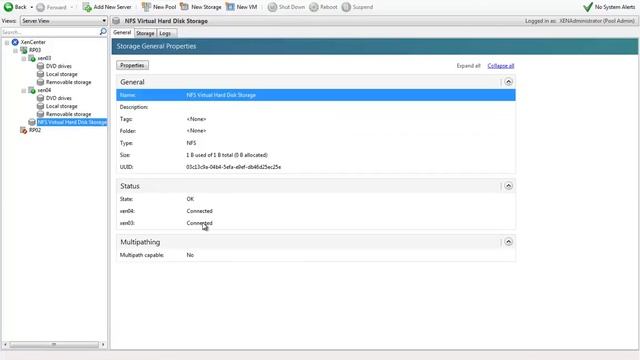Click the Expand all link
This screenshot has height=360, width=640.
(x=468, y=66)
